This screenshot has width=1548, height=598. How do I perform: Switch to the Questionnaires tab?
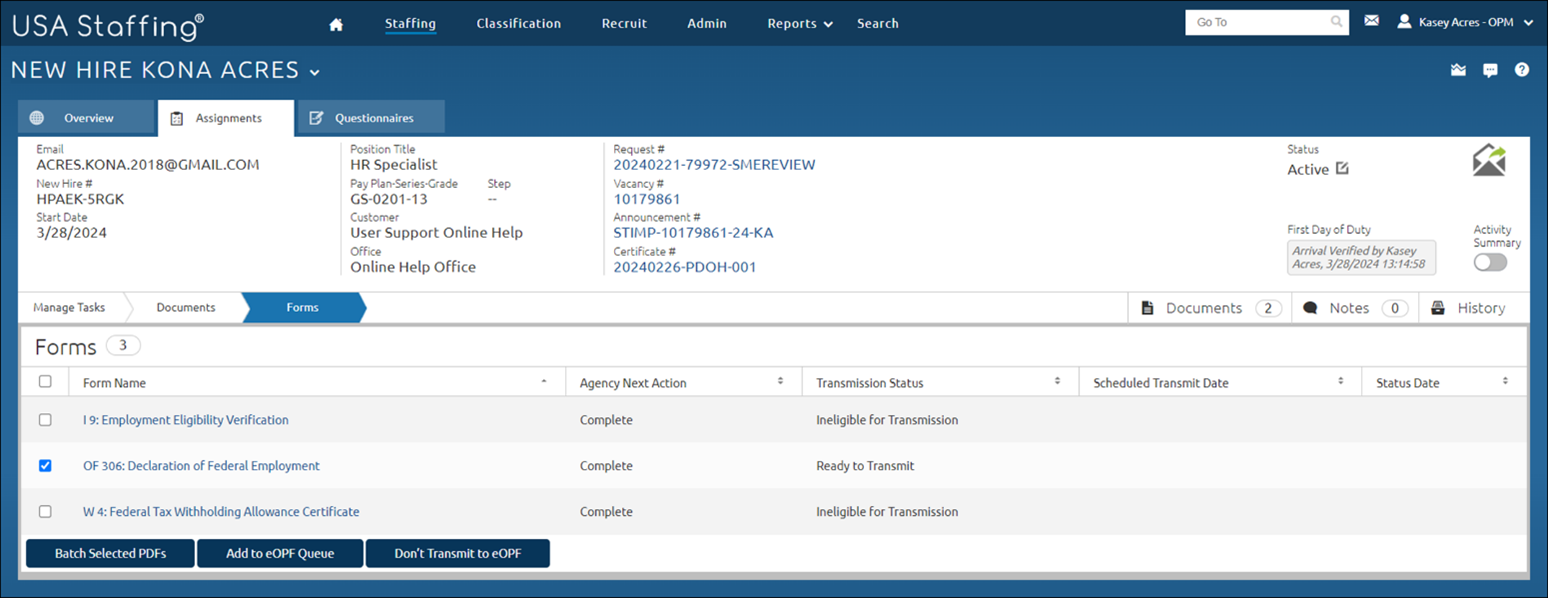(371, 118)
